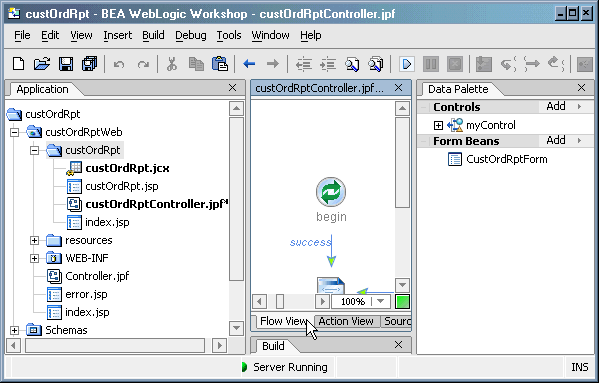Click the Save All toolbar icon
Viewport: 599px width, 383px height.
coord(89,64)
